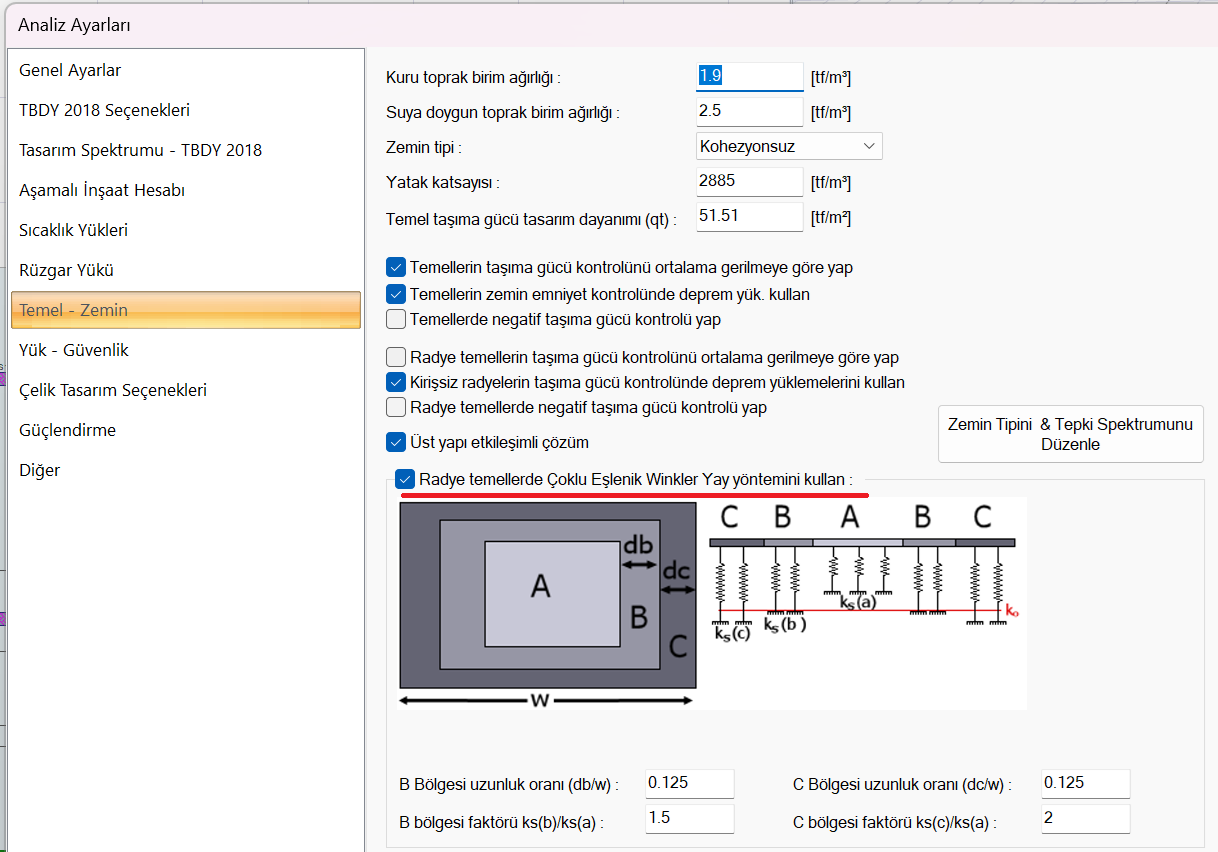Image resolution: width=1218 pixels, height=852 pixels.
Task: Select the Rüzgar Yükü category
Action: tap(66, 270)
